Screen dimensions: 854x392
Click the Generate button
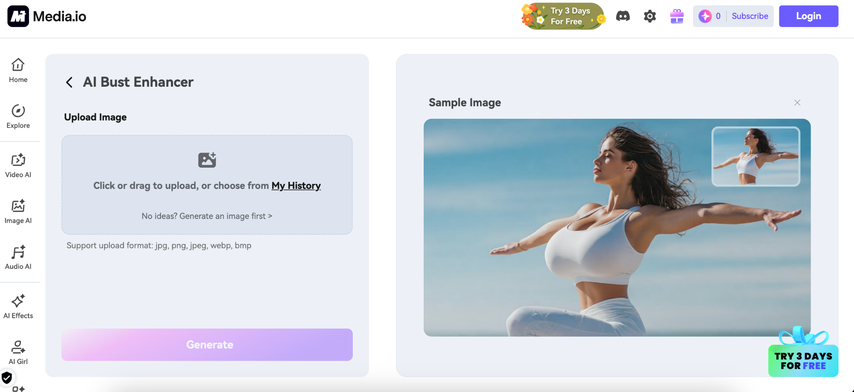(x=207, y=345)
